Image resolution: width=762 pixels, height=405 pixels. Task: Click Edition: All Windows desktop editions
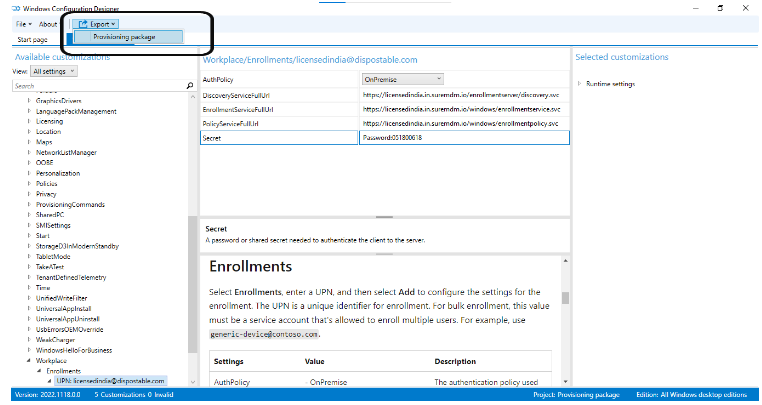692,395
